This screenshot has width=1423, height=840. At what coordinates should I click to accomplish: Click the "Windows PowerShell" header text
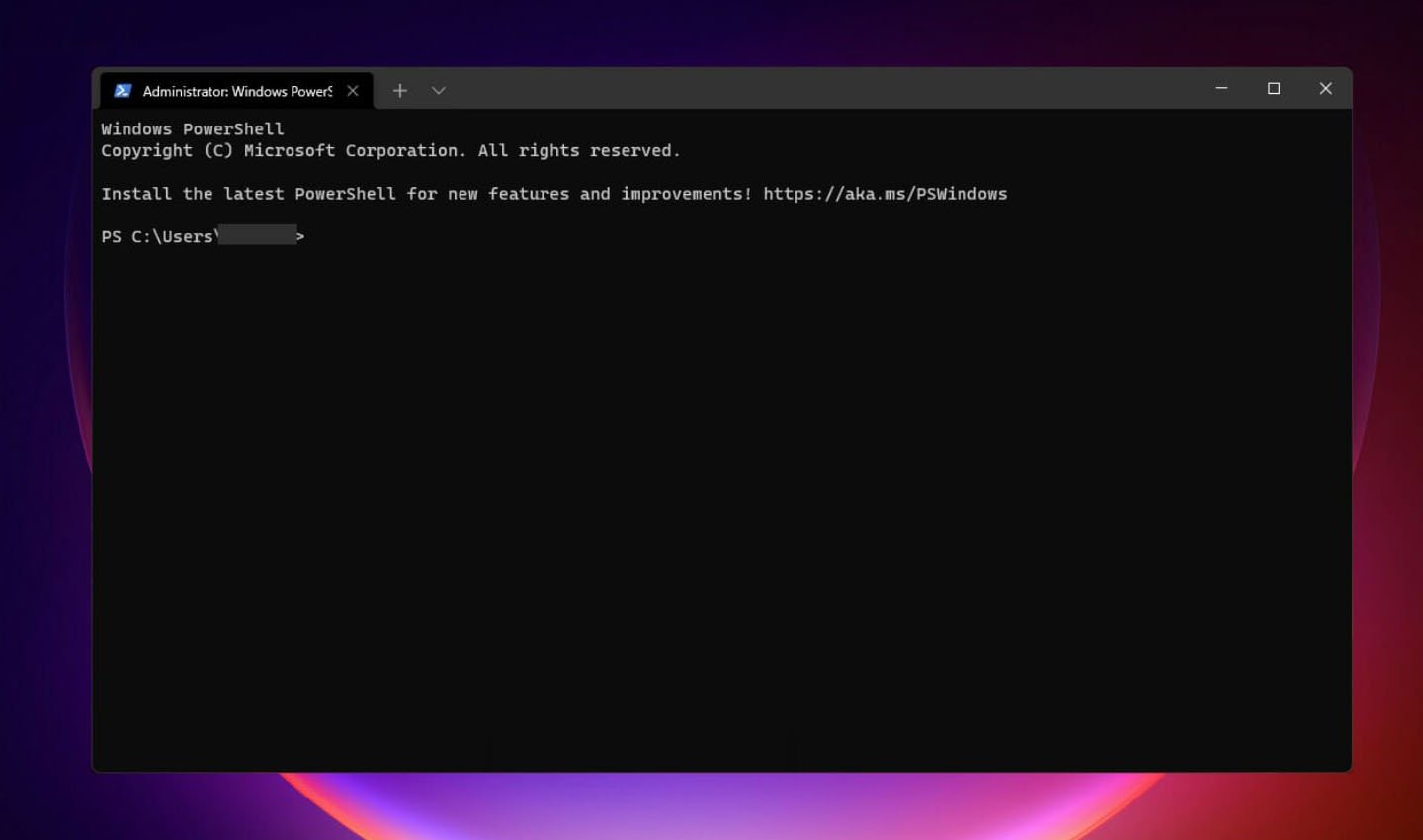193,129
